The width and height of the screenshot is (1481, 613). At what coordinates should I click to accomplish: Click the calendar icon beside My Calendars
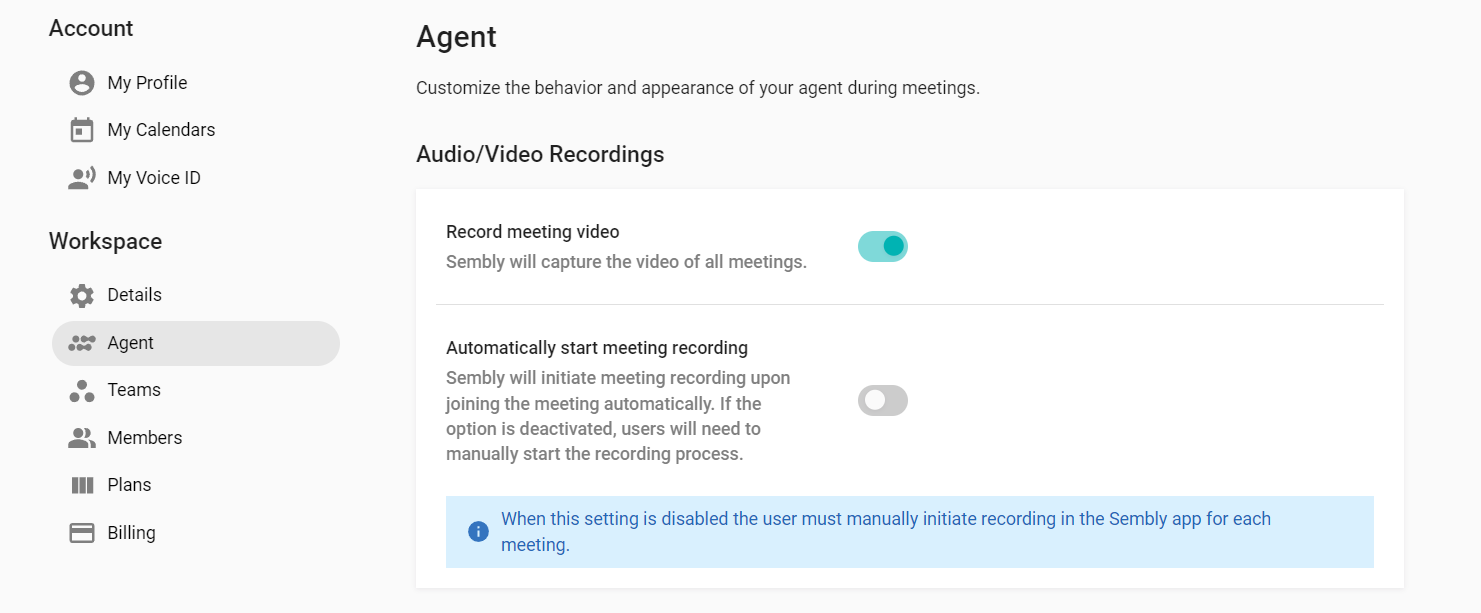[x=82, y=130]
